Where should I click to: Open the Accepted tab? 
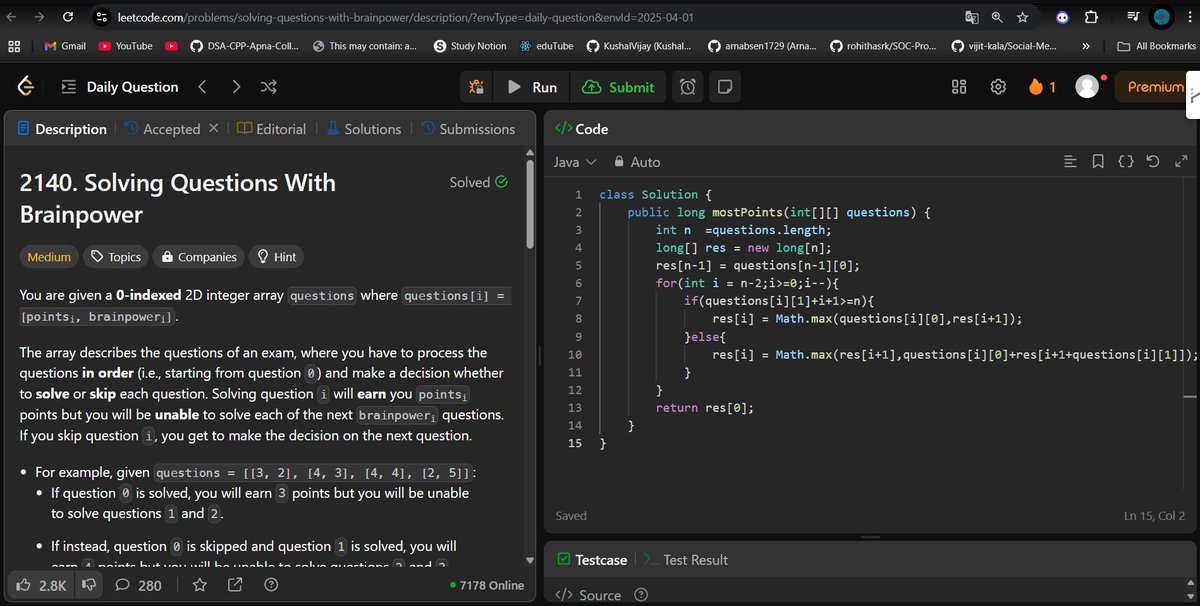click(x=162, y=129)
